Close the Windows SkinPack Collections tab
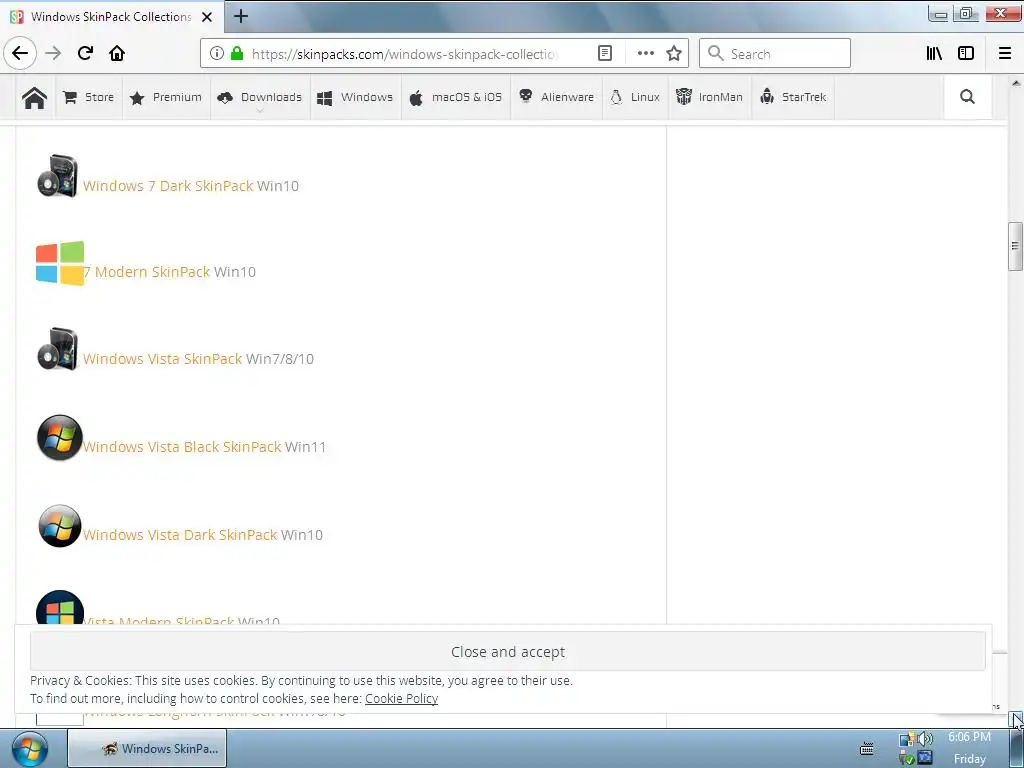This screenshot has width=1024, height=768. 207,17
